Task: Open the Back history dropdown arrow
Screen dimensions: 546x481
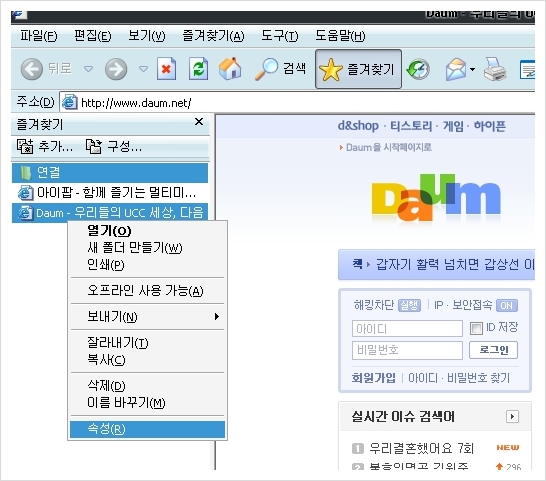Action: [89, 69]
